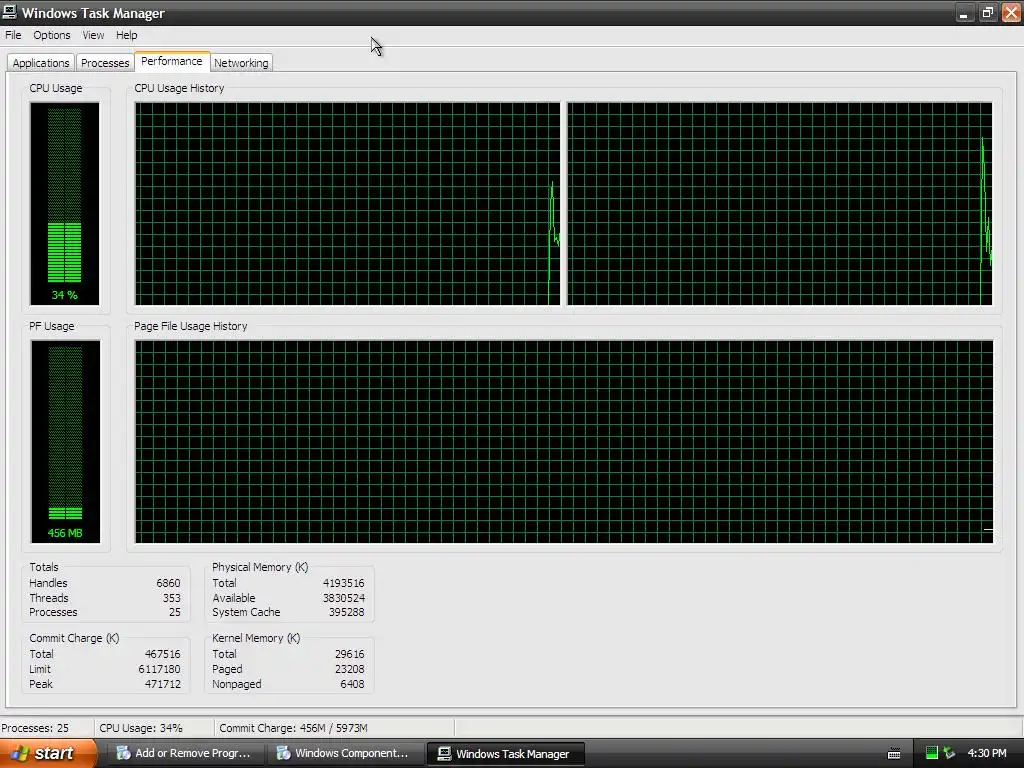This screenshot has width=1024, height=768.
Task: Click the second CPU usage history graph
Action: [780, 203]
